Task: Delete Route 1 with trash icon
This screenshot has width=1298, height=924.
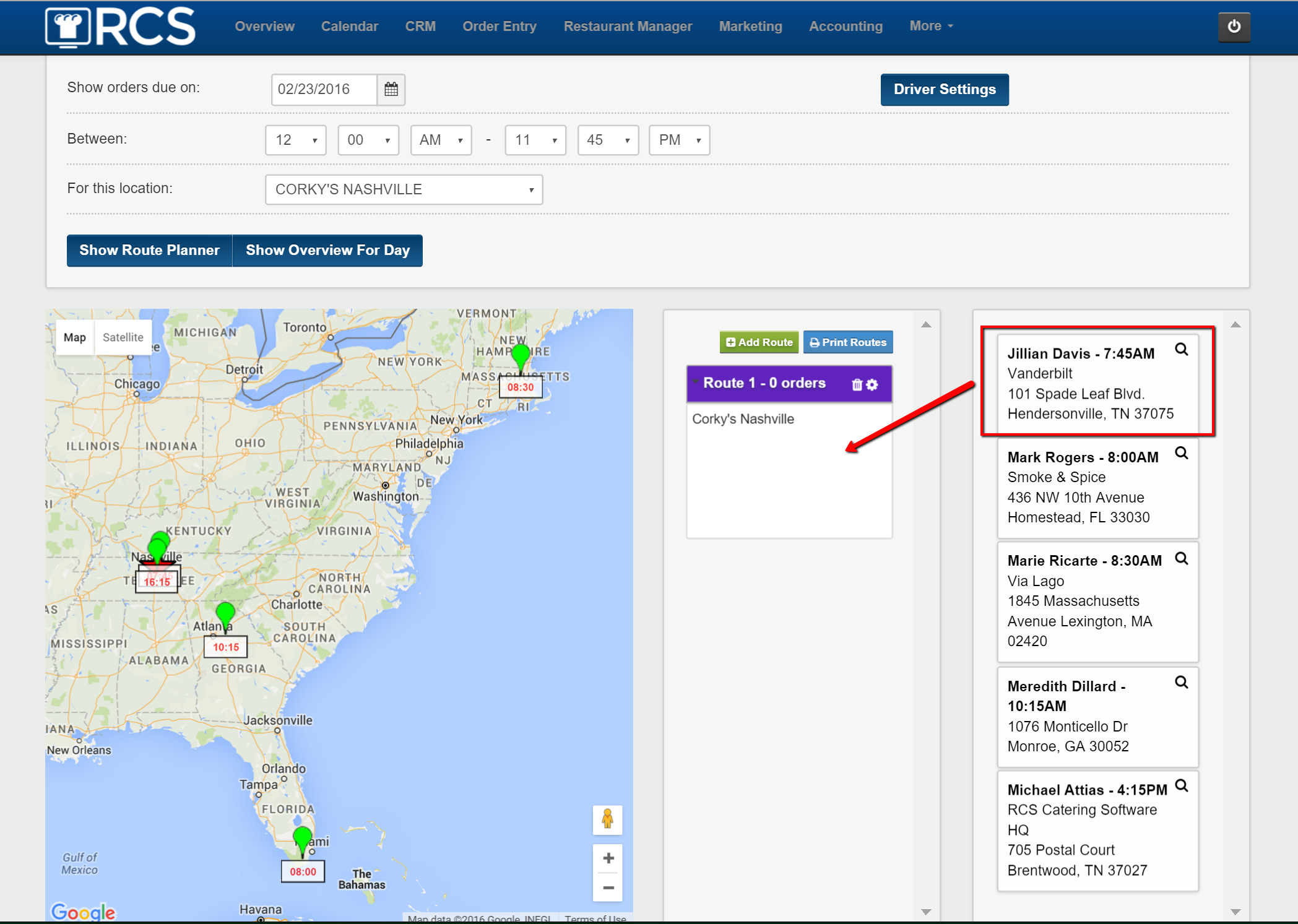Action: click(857, 384)
